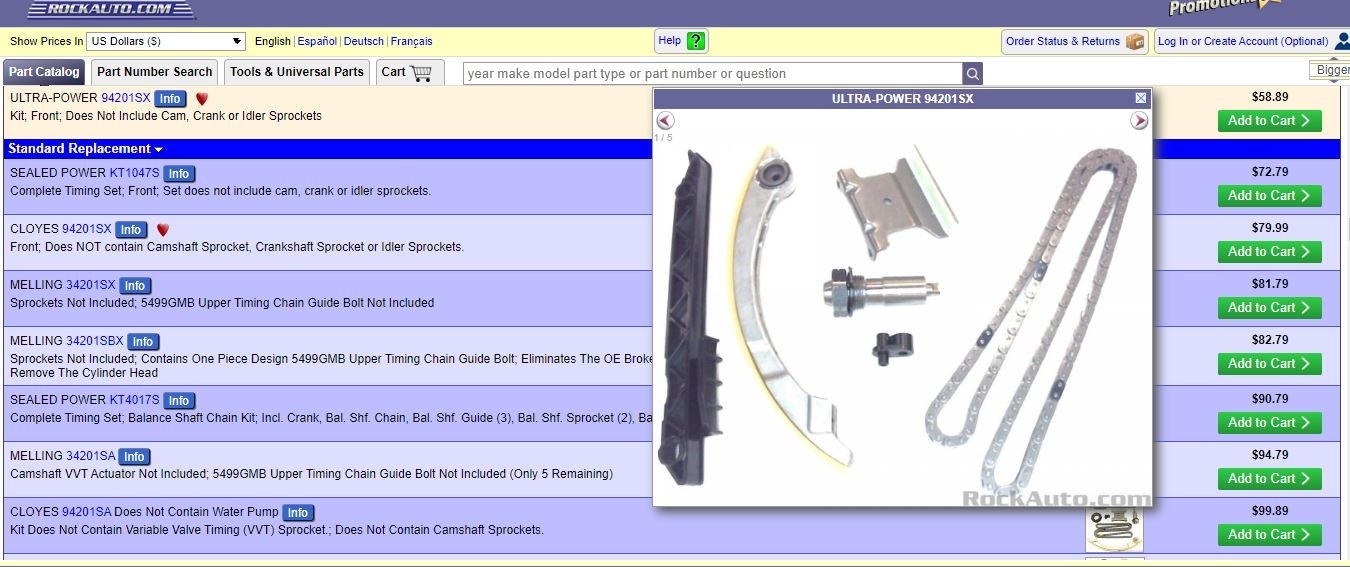Add the $72.79 item to cart
This screenshot has height=567, width=1350.
point(1270,196)
